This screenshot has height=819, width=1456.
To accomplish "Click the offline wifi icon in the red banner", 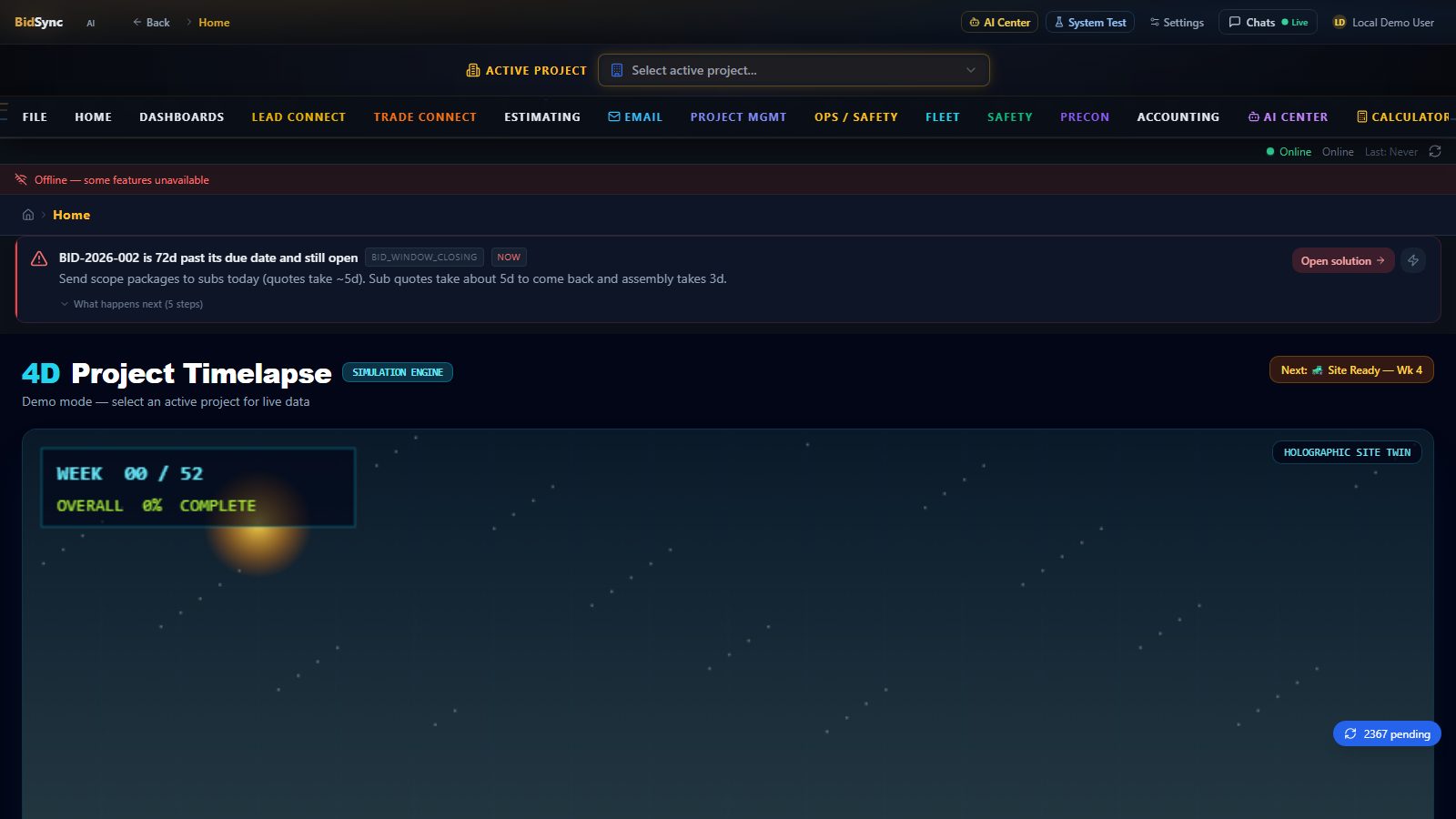I will (x=21, y=179).
